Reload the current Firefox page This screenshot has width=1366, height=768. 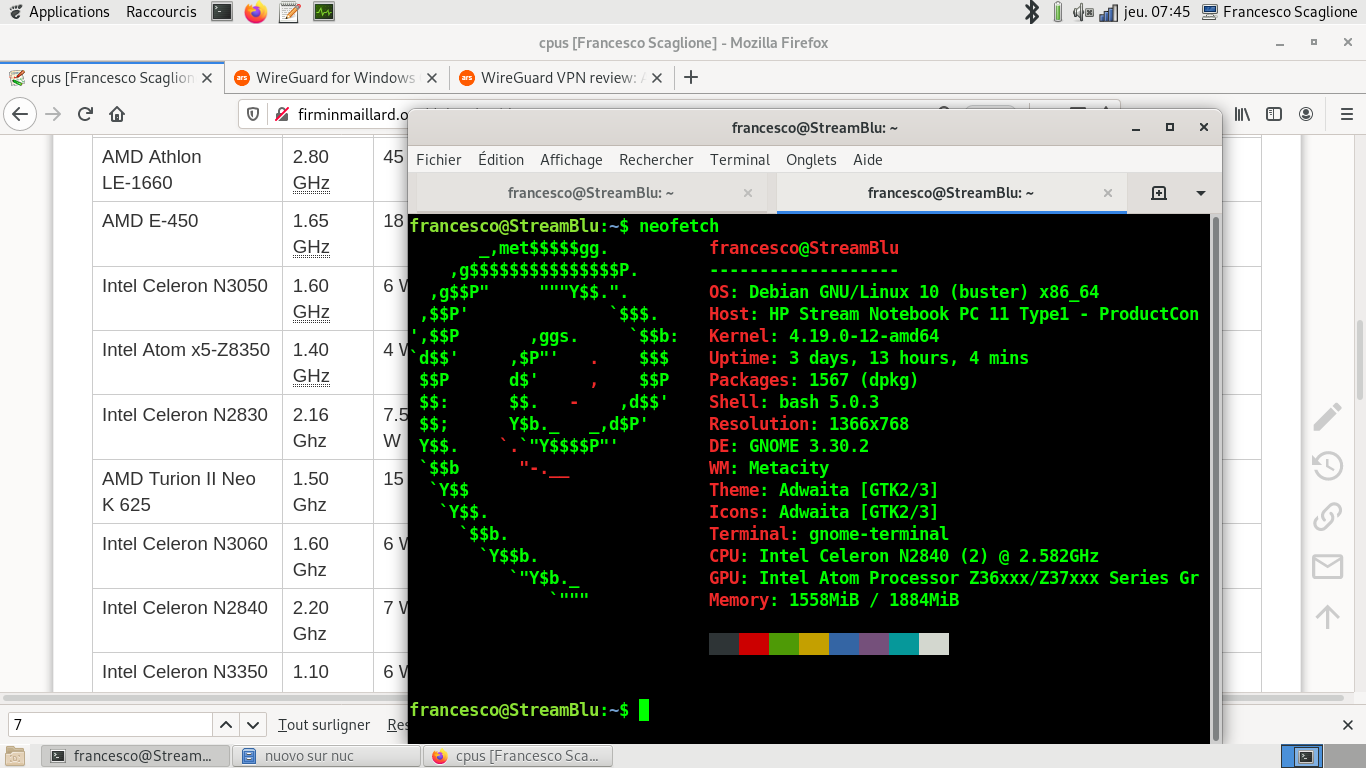point(84,114)
